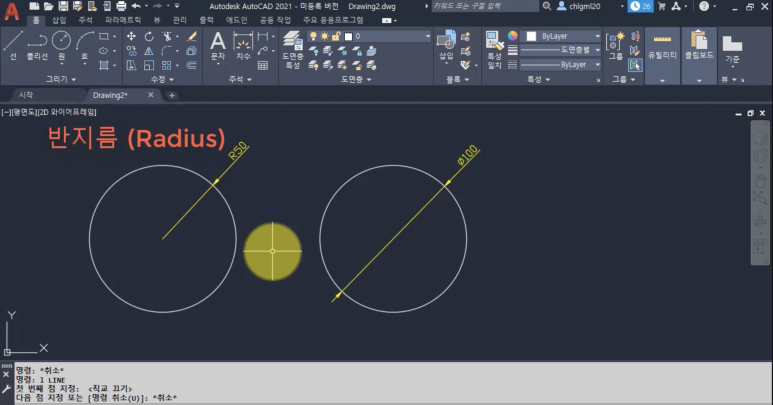
Task: Activate the Rectangular Array tool
Action: pyautogui.click(x=167, y=65)
